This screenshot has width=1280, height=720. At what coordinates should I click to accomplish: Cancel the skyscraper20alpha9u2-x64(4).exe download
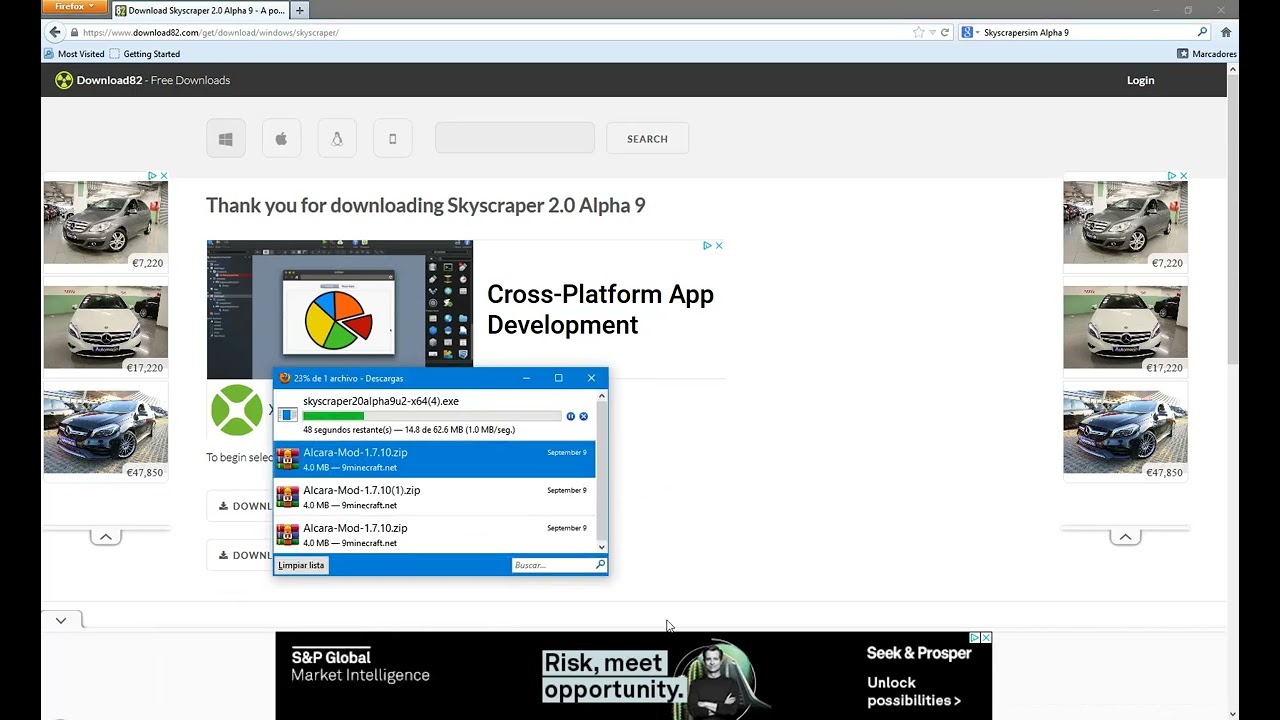tap(584, 416)
